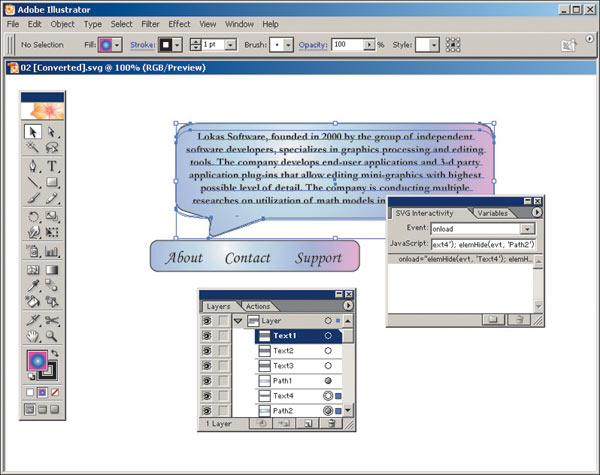This screenshot has height=475, width=600.
Task: Open the Filter menu
Action: (x=150, y=23)
